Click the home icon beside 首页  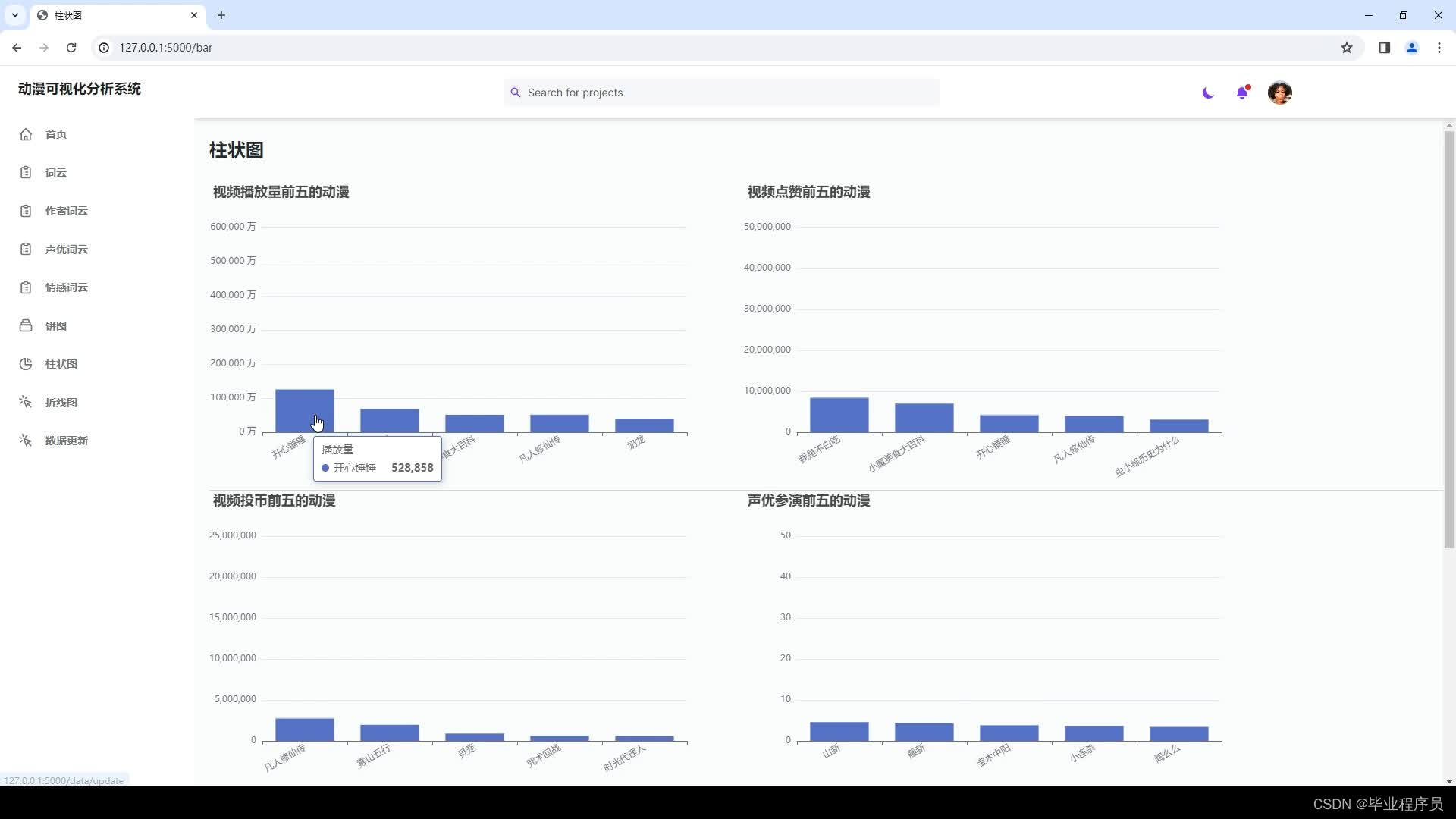point(26,134)
